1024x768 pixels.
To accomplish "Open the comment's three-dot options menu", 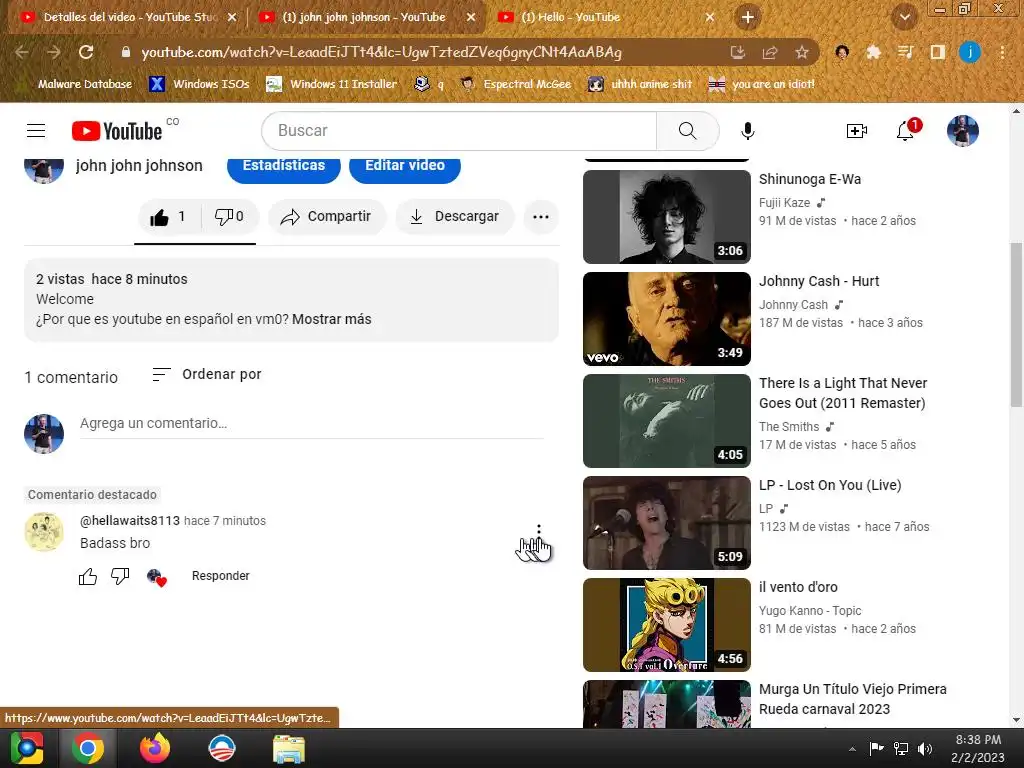I will click(x=539, y=530).
